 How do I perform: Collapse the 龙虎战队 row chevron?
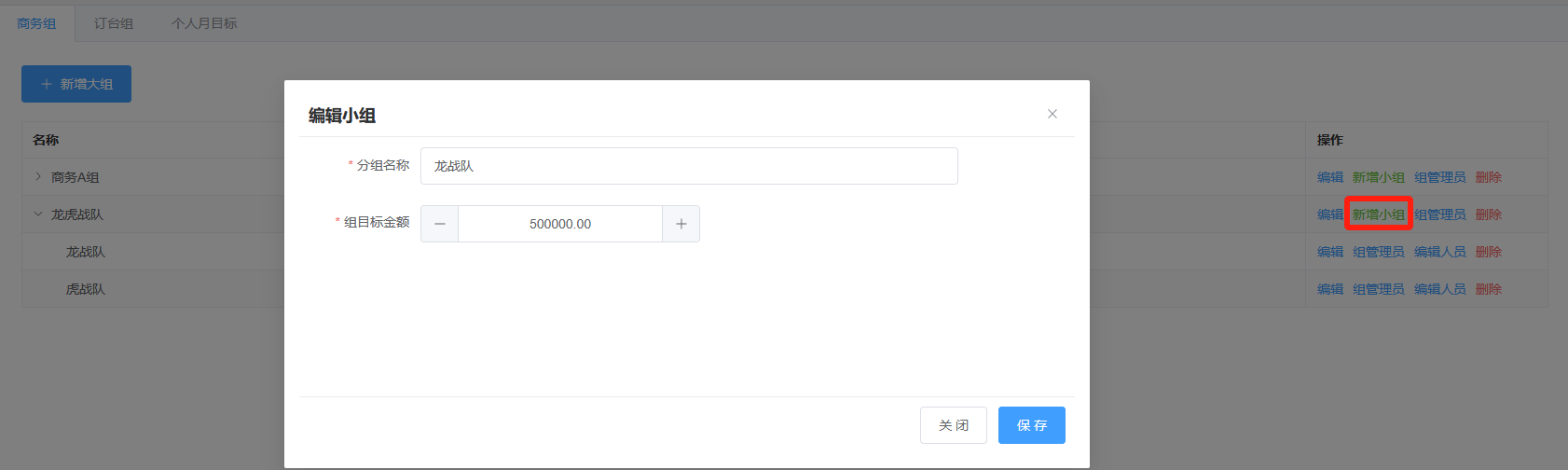(38, 214)
